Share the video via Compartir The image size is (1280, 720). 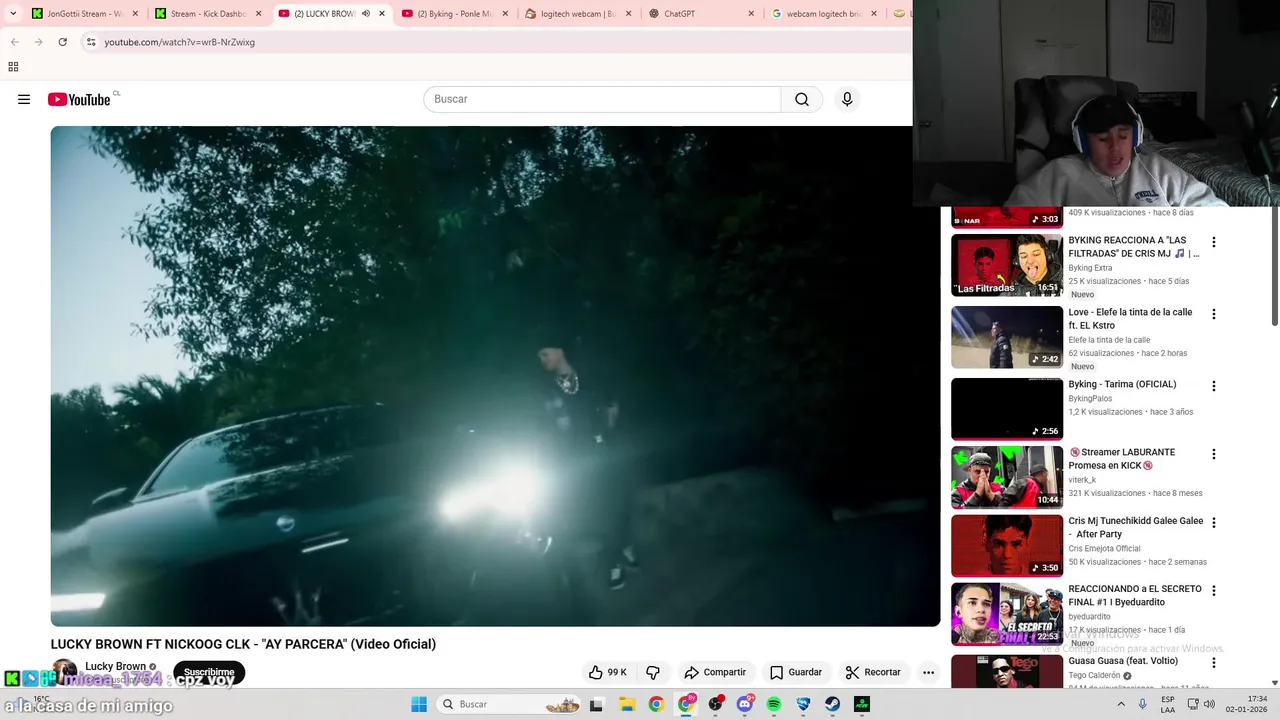715,672
